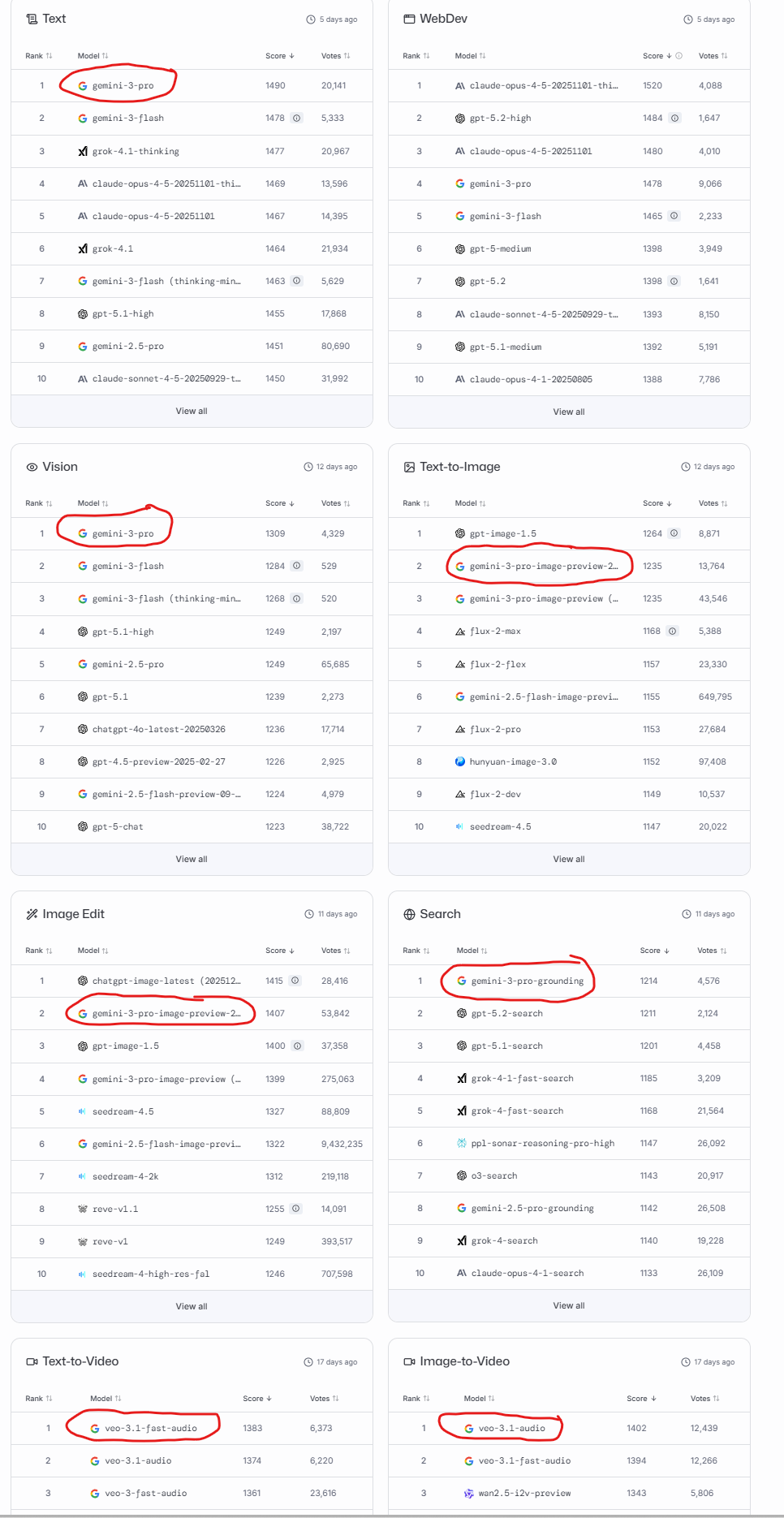The width and height of the screenshot is (784, 1518).
Task: Click View all under the Vision table
Action: (192, 859)
